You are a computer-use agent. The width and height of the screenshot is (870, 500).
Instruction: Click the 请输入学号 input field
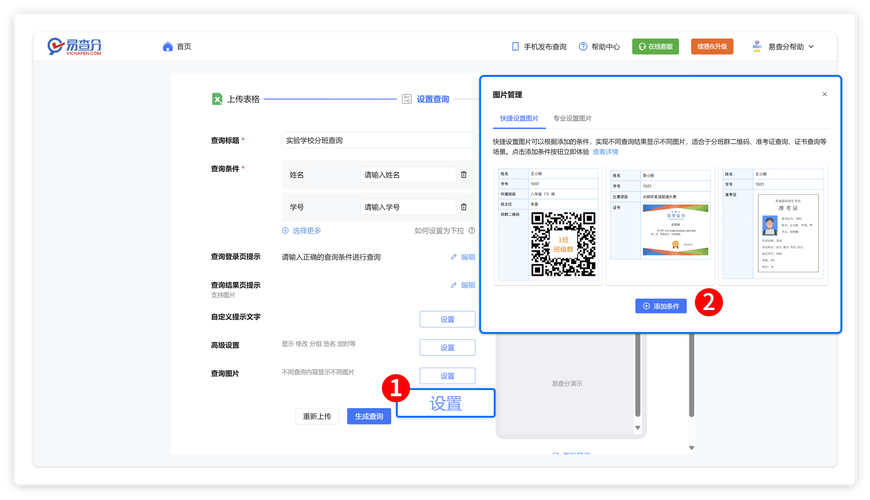click(x=408, y=207)
